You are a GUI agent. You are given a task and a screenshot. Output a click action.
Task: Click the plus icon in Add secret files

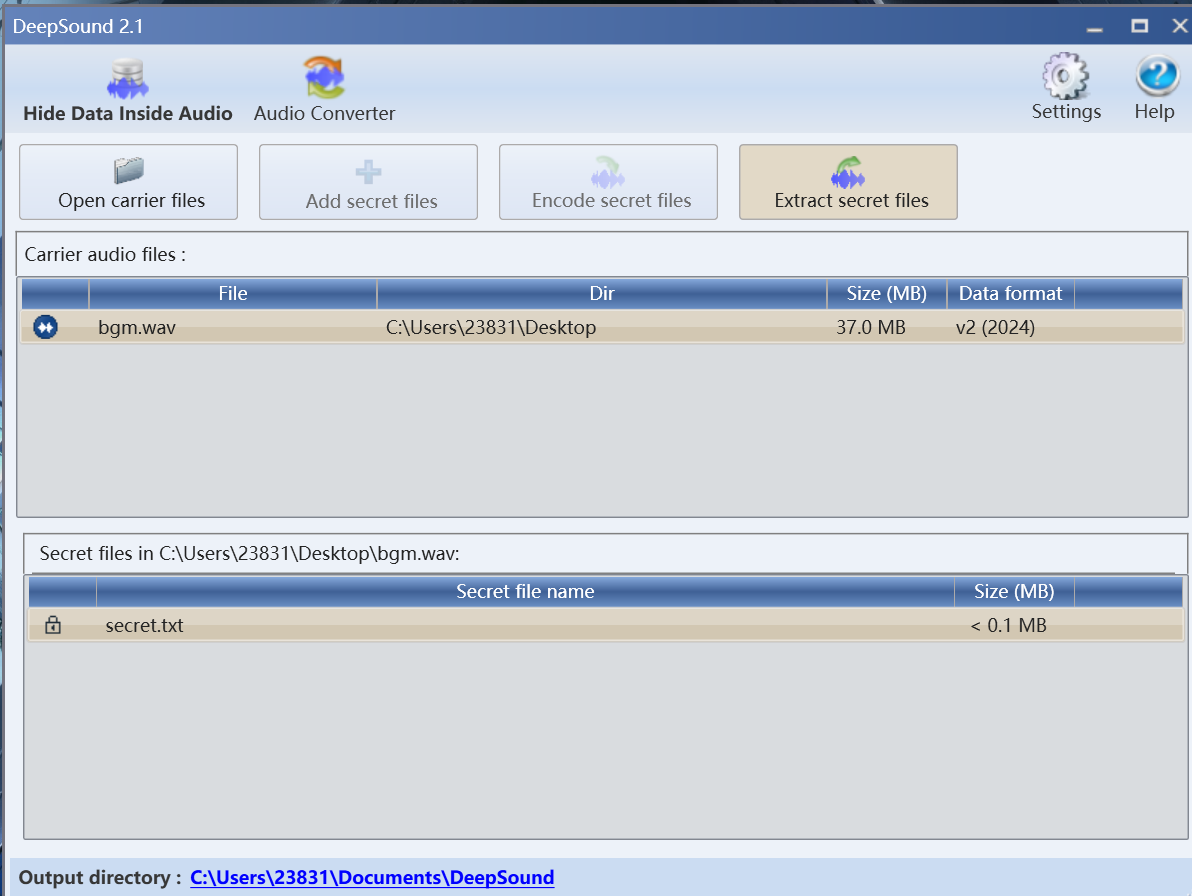[369, 172]
